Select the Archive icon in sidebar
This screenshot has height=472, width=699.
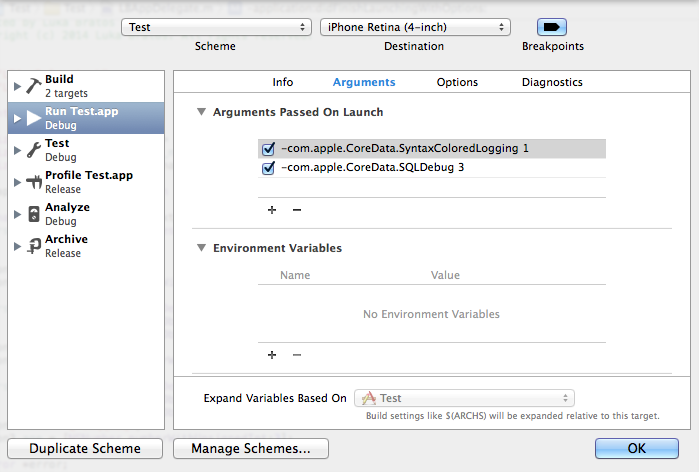point(33,246)
